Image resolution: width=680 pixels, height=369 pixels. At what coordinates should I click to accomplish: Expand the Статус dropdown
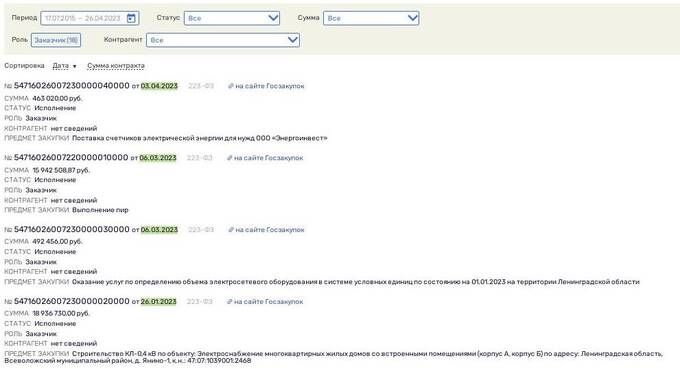coord(232,18)
